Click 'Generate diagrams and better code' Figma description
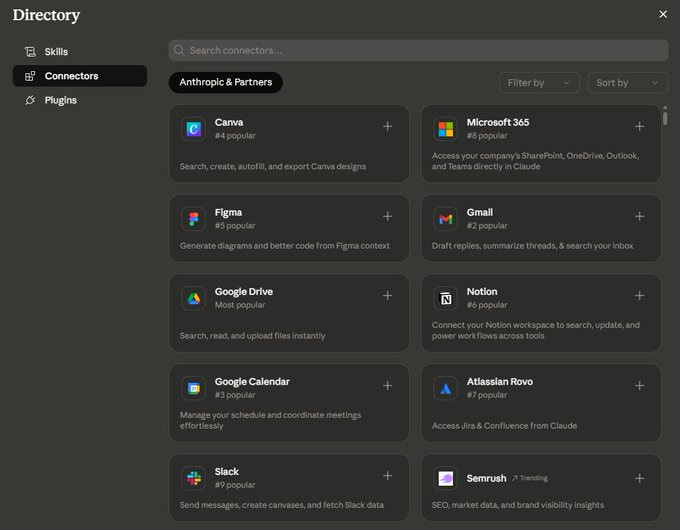 pyautogui.click(x=284, y=246)
